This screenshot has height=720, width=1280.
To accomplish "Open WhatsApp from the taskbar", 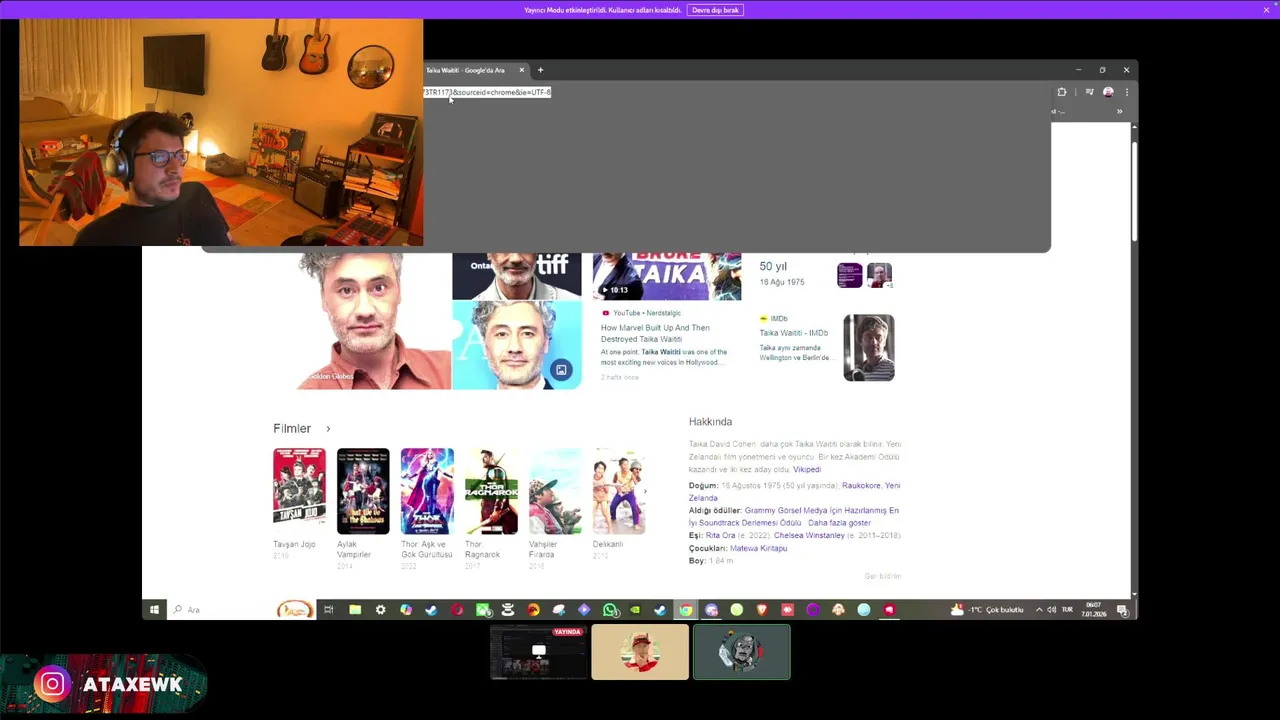I will (610, 610).
